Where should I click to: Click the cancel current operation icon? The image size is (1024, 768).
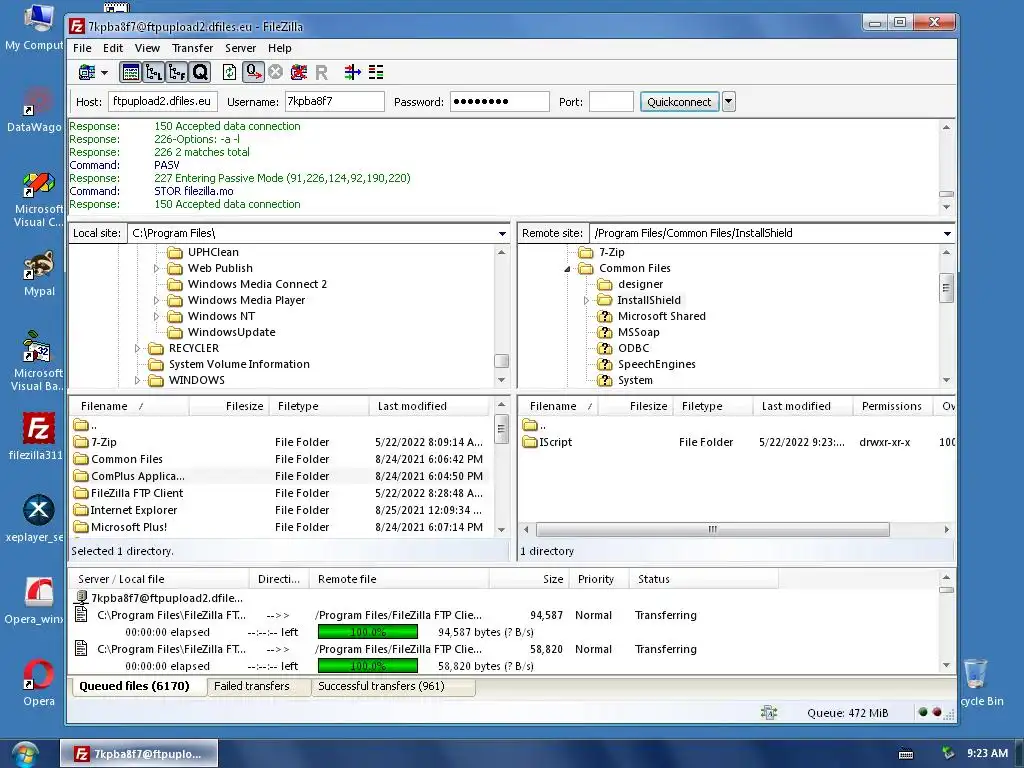(x=276, y=72)
